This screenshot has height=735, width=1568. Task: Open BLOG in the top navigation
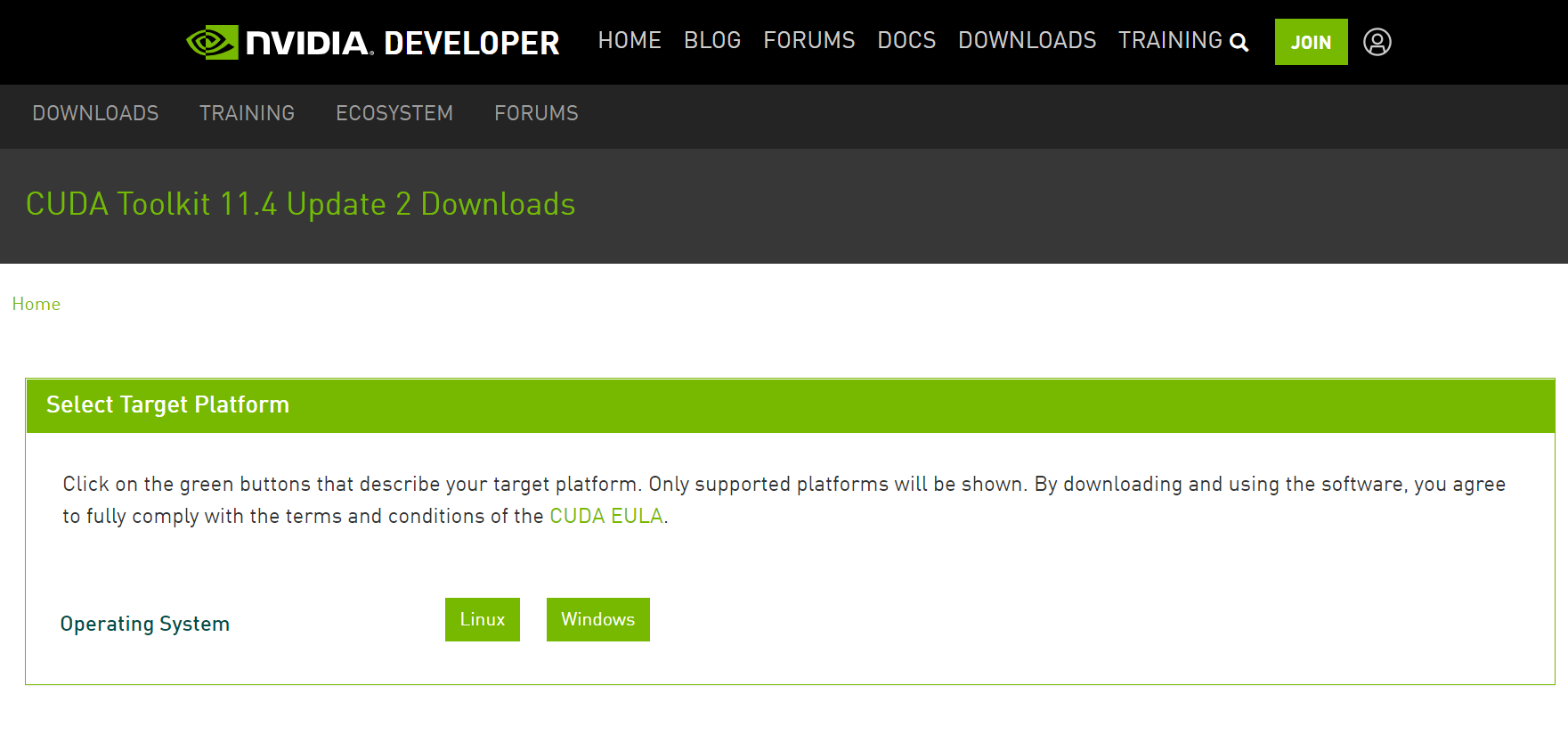click(x=712, y=40)
